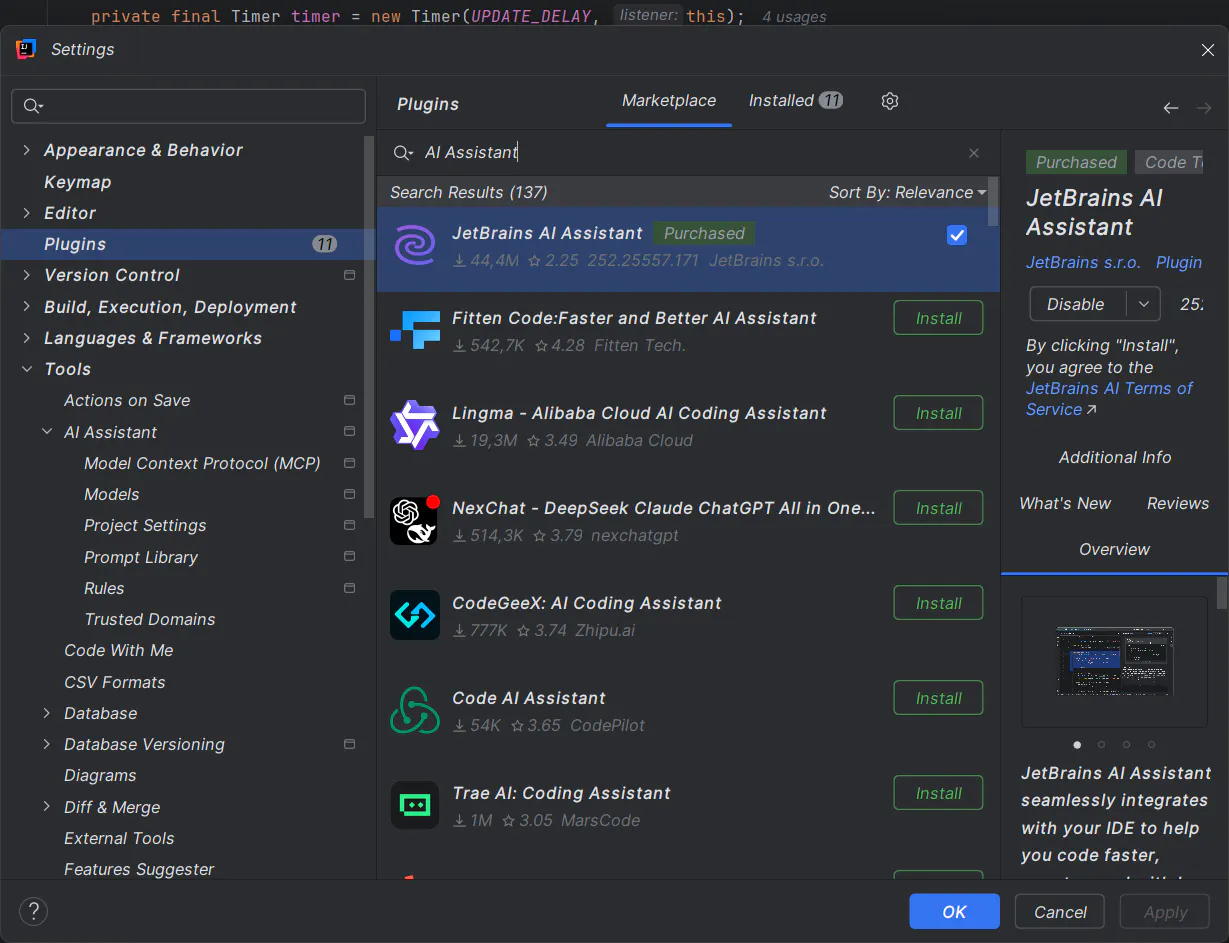This screenshot has height=943, width=1229.
Task: Open the Reviews tab
Action: [x=1177, y=503]
